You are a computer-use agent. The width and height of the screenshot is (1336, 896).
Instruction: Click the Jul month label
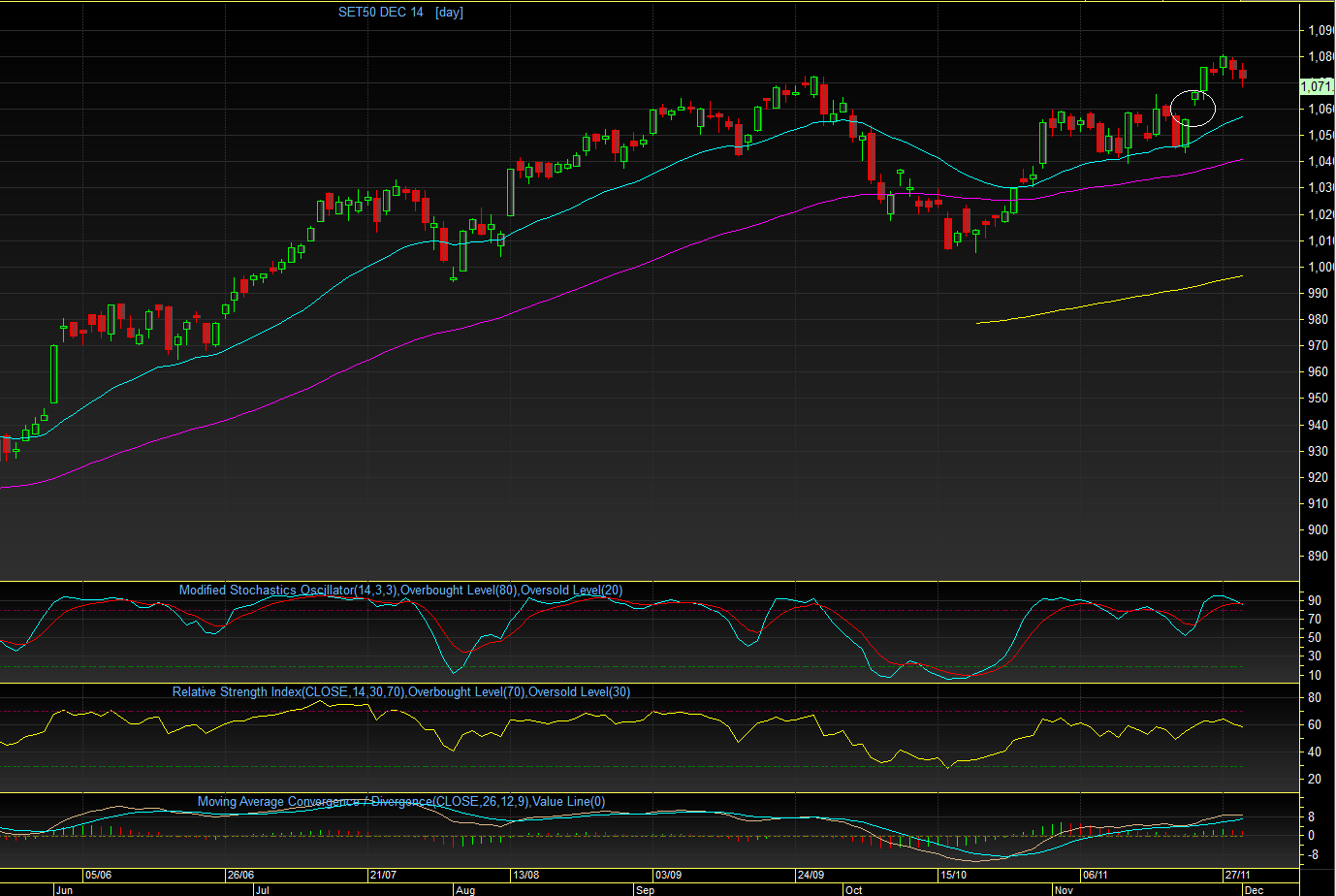click(x=263, y=889)
